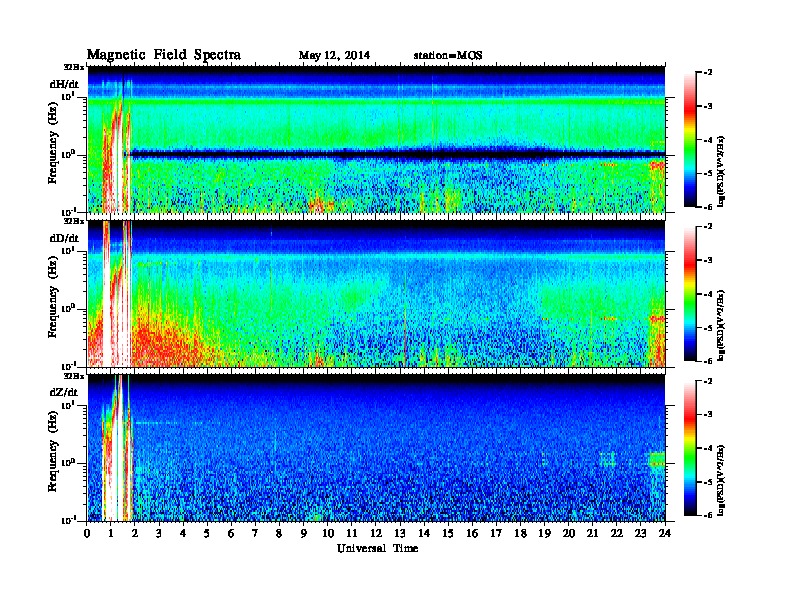Click hour 1 on the Universal Time axis
Image resolution: width=792 pixels, height=612 pixels.
point(112,533)
